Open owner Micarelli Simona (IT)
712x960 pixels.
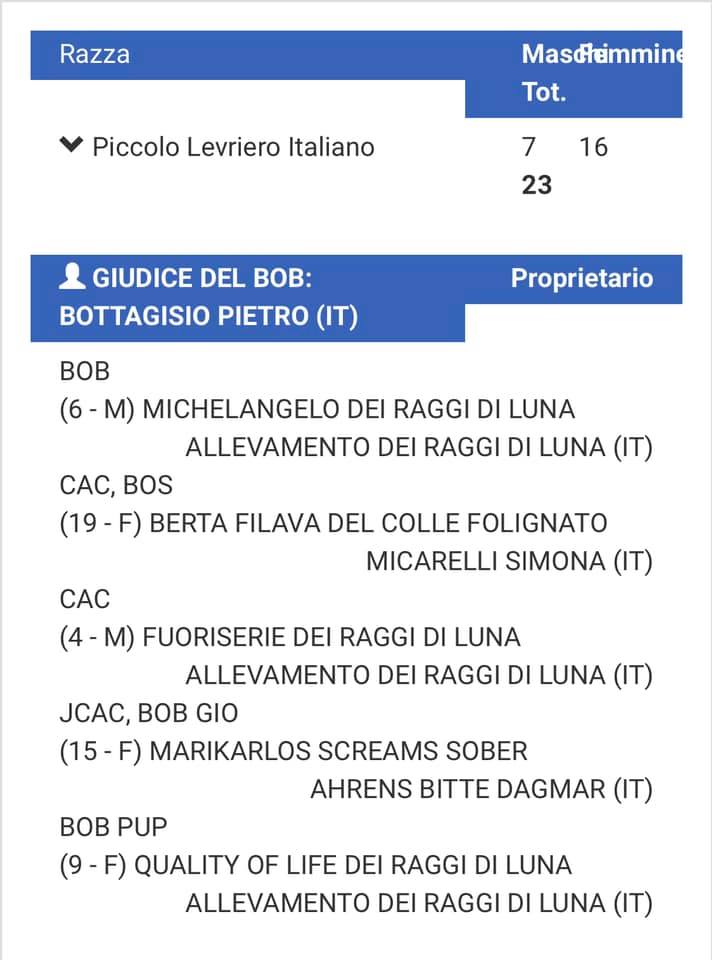click(509, 561)
